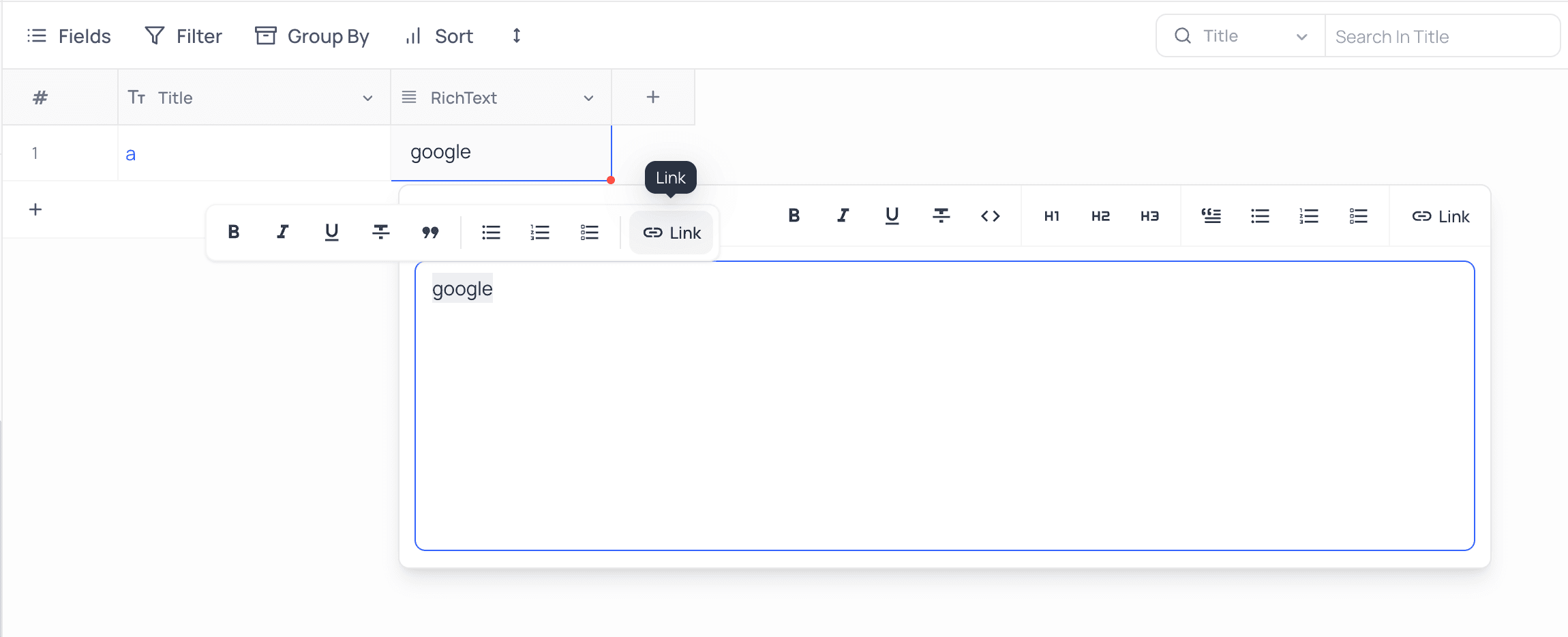Open the Group By menu

(312, 36)
